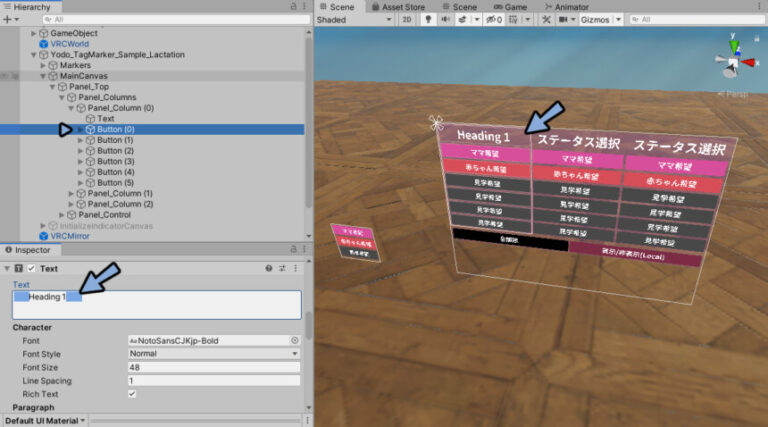This screenshot has height=427, width=768.
Task: Open the Text component preset icon
Action: tap(282, 268)
